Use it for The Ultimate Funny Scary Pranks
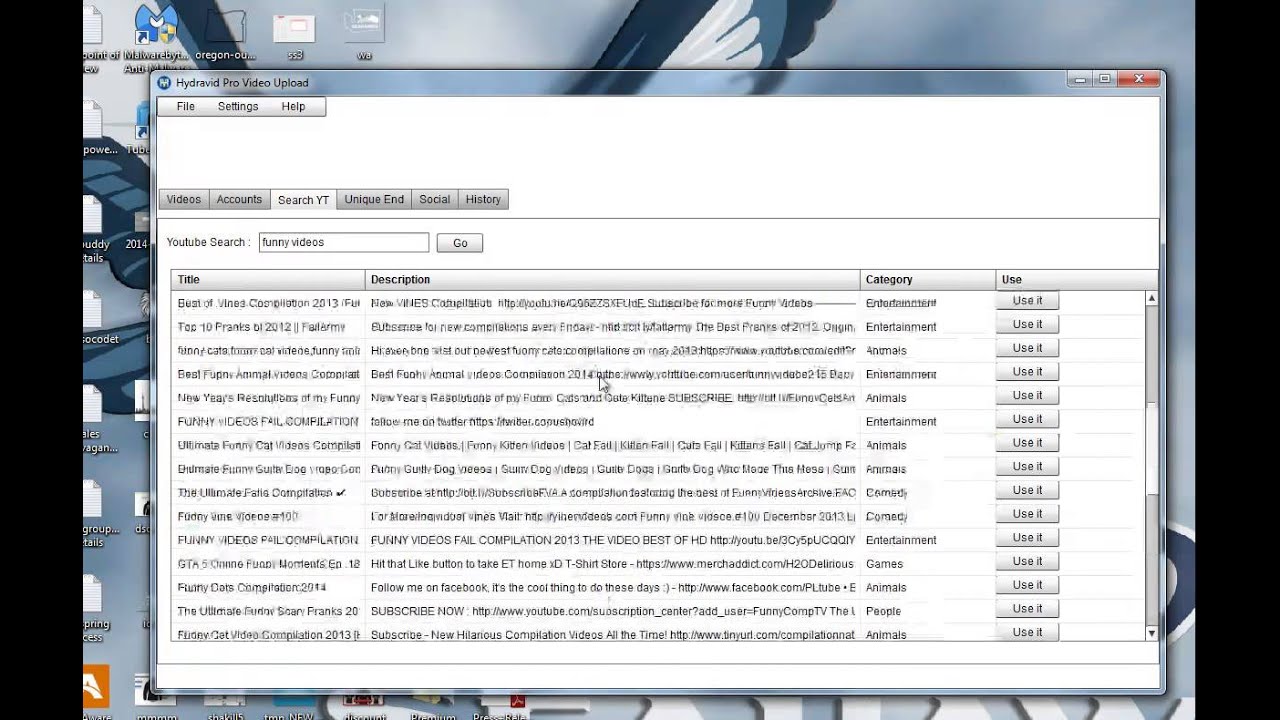1280x720 pixels. point(1027,608)
